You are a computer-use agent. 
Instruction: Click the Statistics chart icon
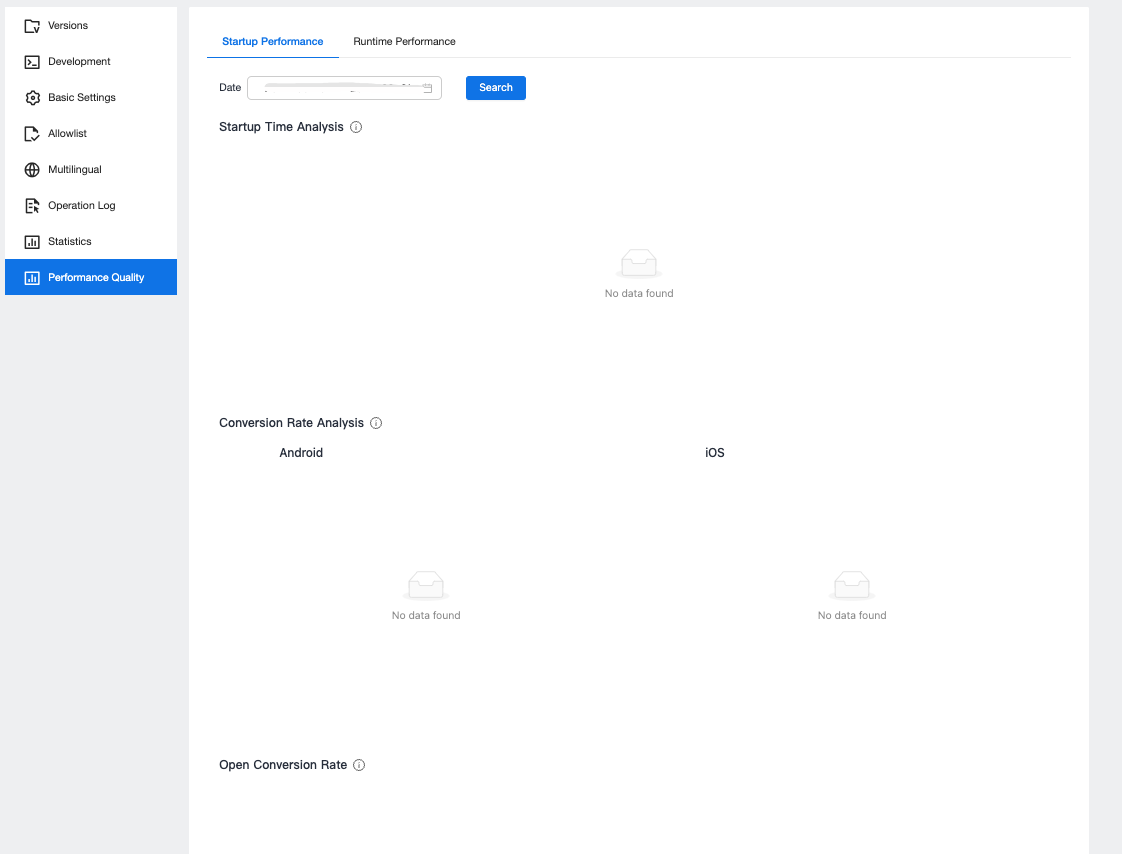32,242
